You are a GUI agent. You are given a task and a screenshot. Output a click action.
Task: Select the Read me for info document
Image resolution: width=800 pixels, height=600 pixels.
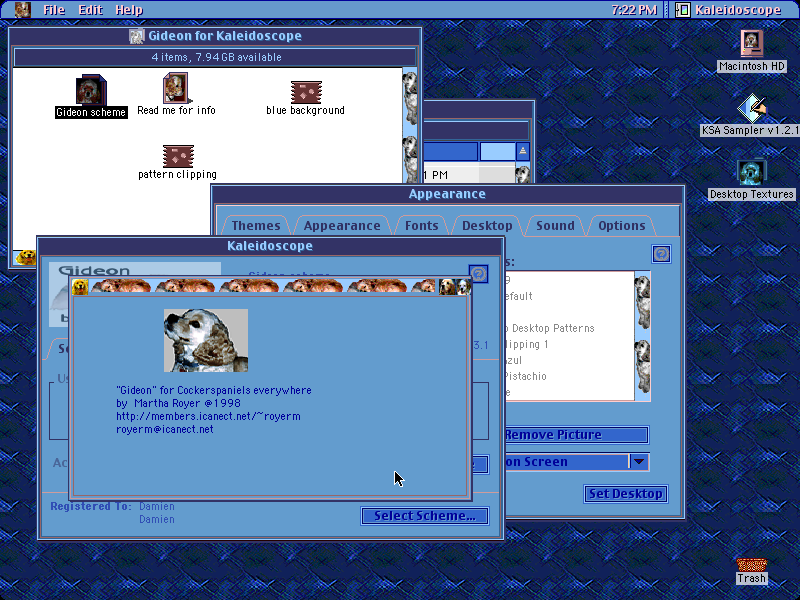[x=176, y=88]
